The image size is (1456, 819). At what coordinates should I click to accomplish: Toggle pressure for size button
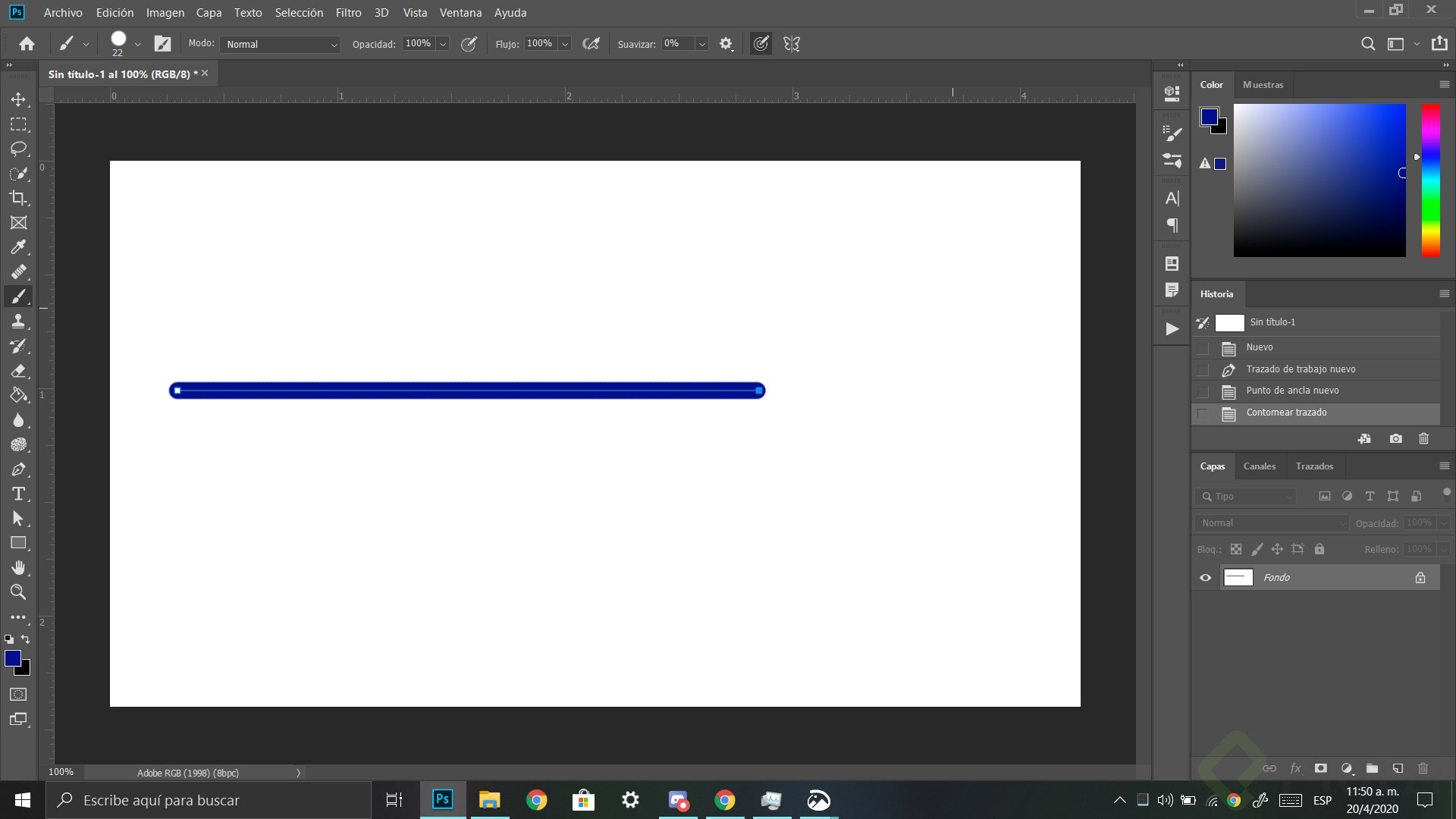click(761, 44)
